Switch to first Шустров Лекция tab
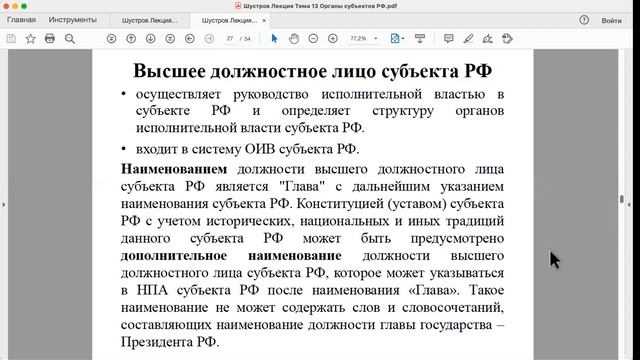The image size is (640, 360). (x=150, y=20)
